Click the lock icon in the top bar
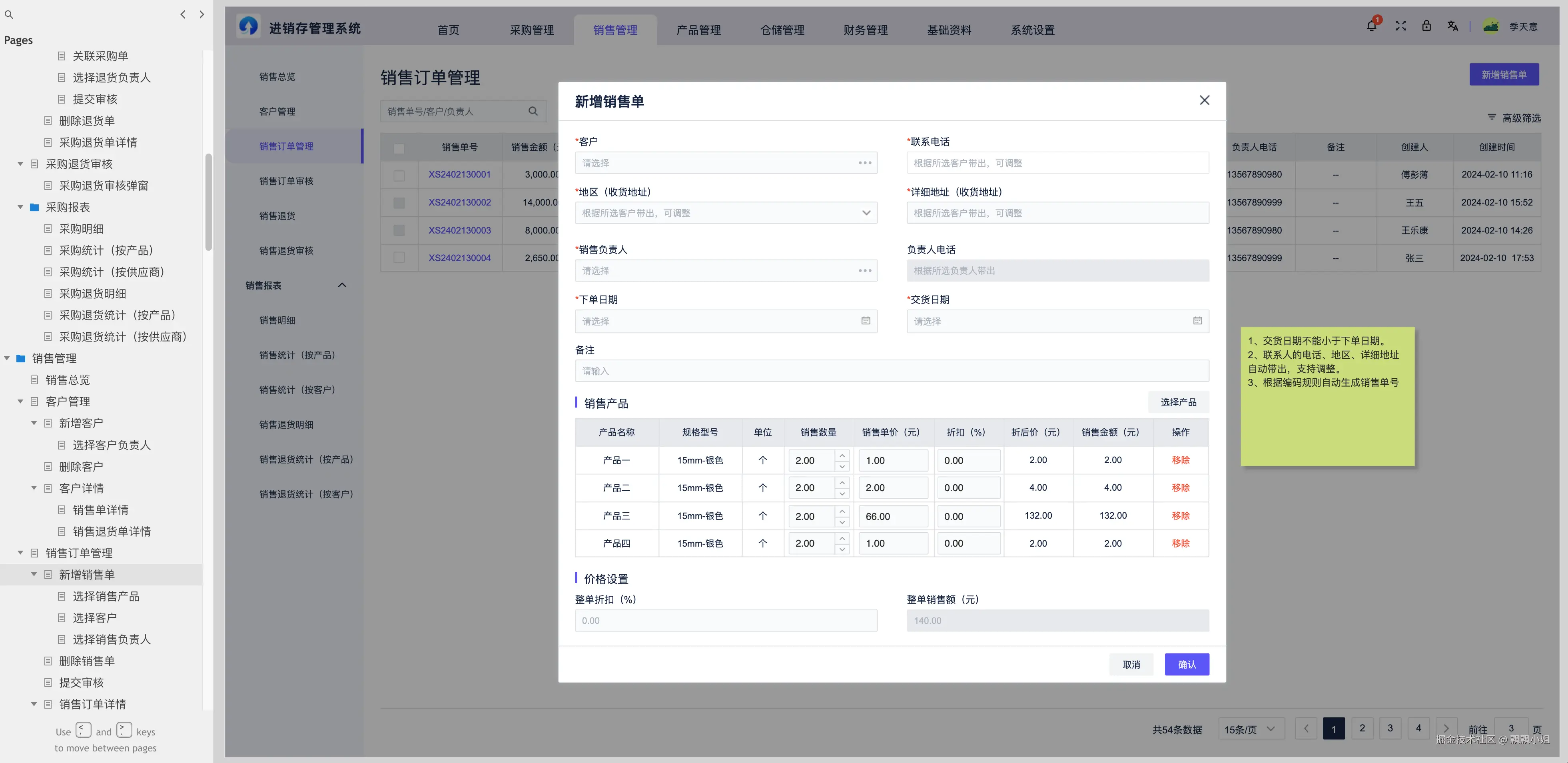 point(1426,26)
